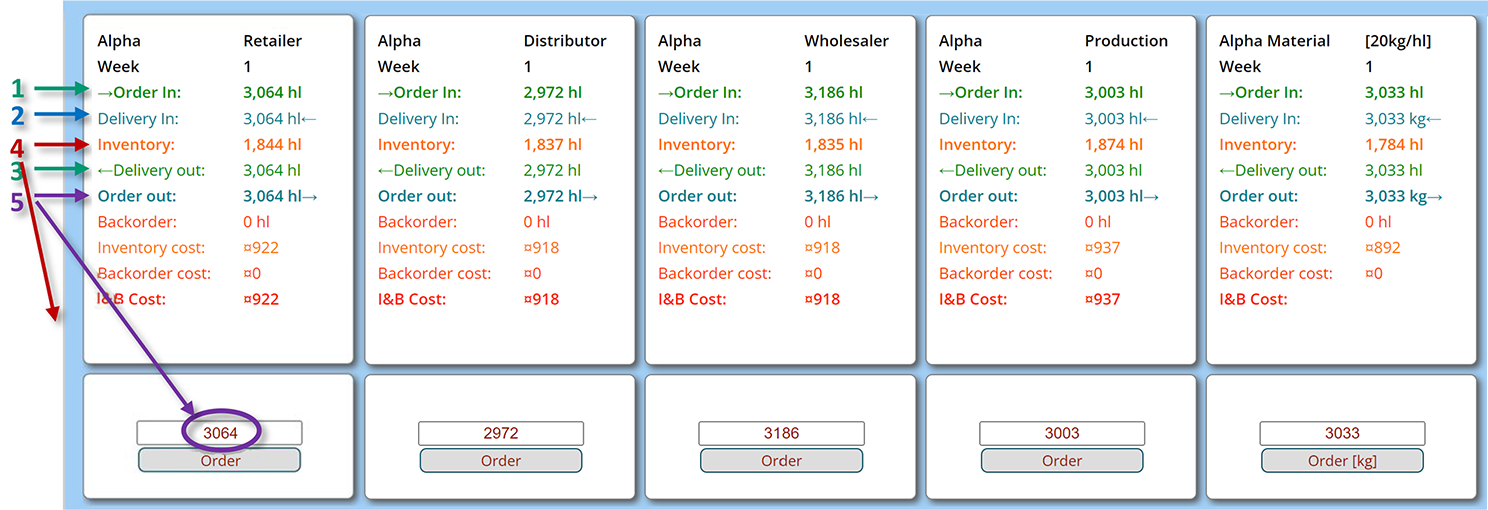Image resolution: width=1488 pixels, height=510 pixels.
Task: Select the Distributor order field showing 2972
Action: [x=500, y=433]
